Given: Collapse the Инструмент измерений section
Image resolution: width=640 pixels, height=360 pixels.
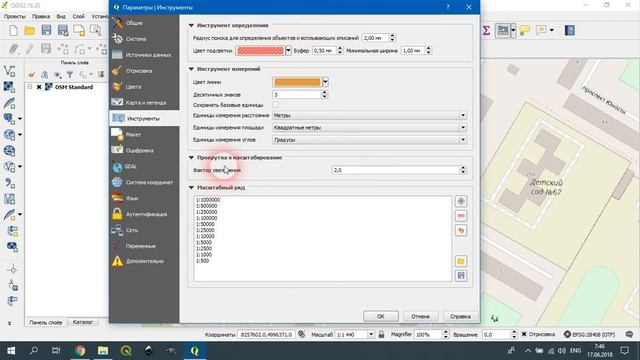Looking at the screenshot, I should 191,69.
